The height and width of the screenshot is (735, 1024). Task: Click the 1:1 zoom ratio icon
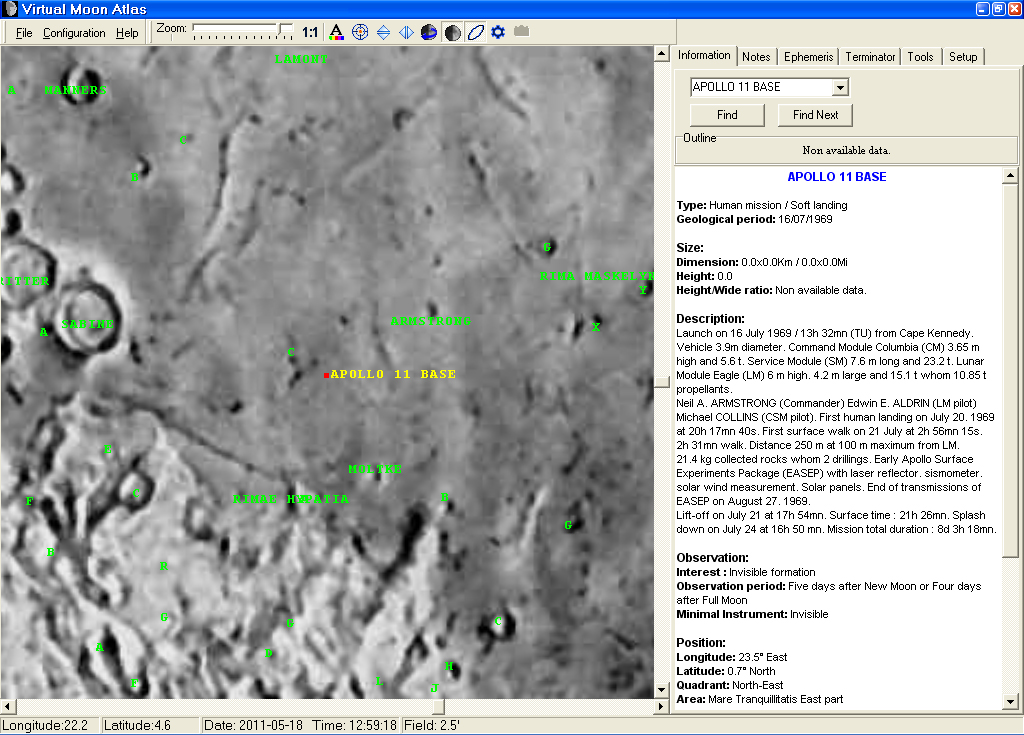(x=308, y=32)
